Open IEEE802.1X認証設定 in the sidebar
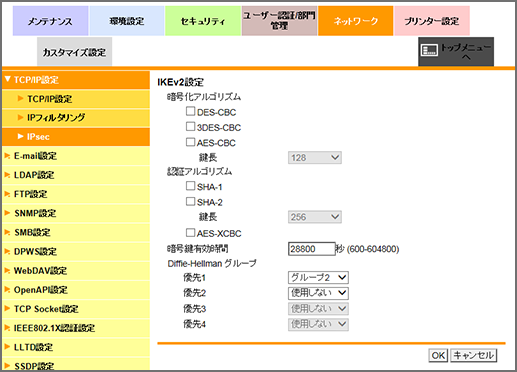The height and width of the screenshot is (372, 517). click(x=76, y=328)
